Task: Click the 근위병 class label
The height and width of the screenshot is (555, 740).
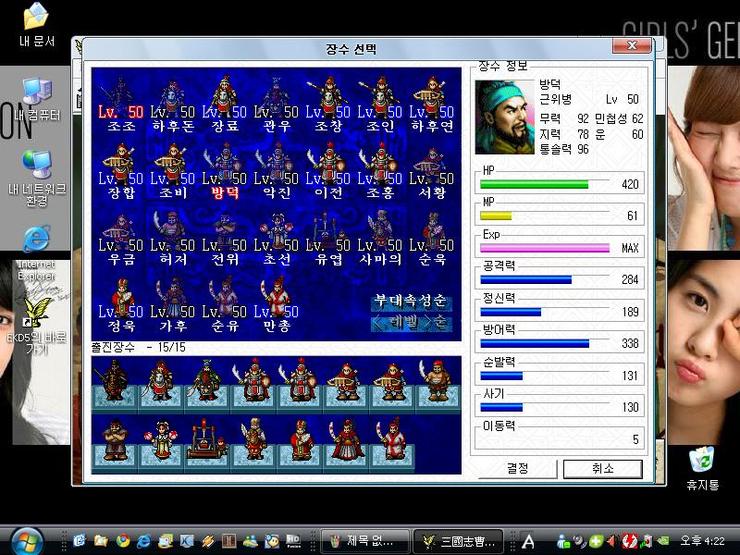Action: pyautogui.click(x=555, y=100)
